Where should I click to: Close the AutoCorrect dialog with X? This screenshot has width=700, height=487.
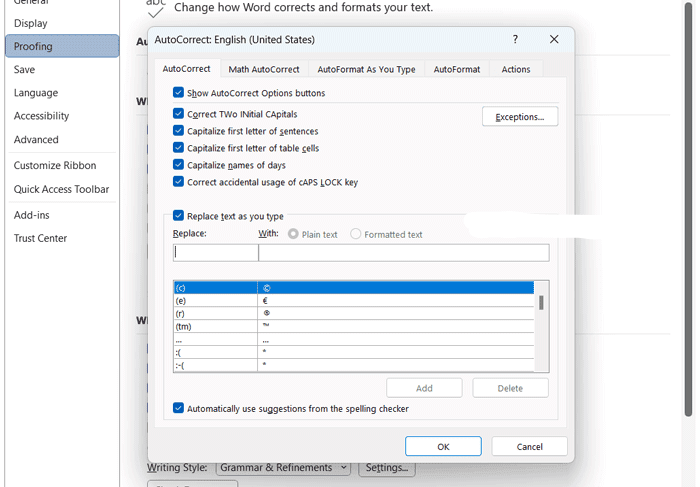554,39
